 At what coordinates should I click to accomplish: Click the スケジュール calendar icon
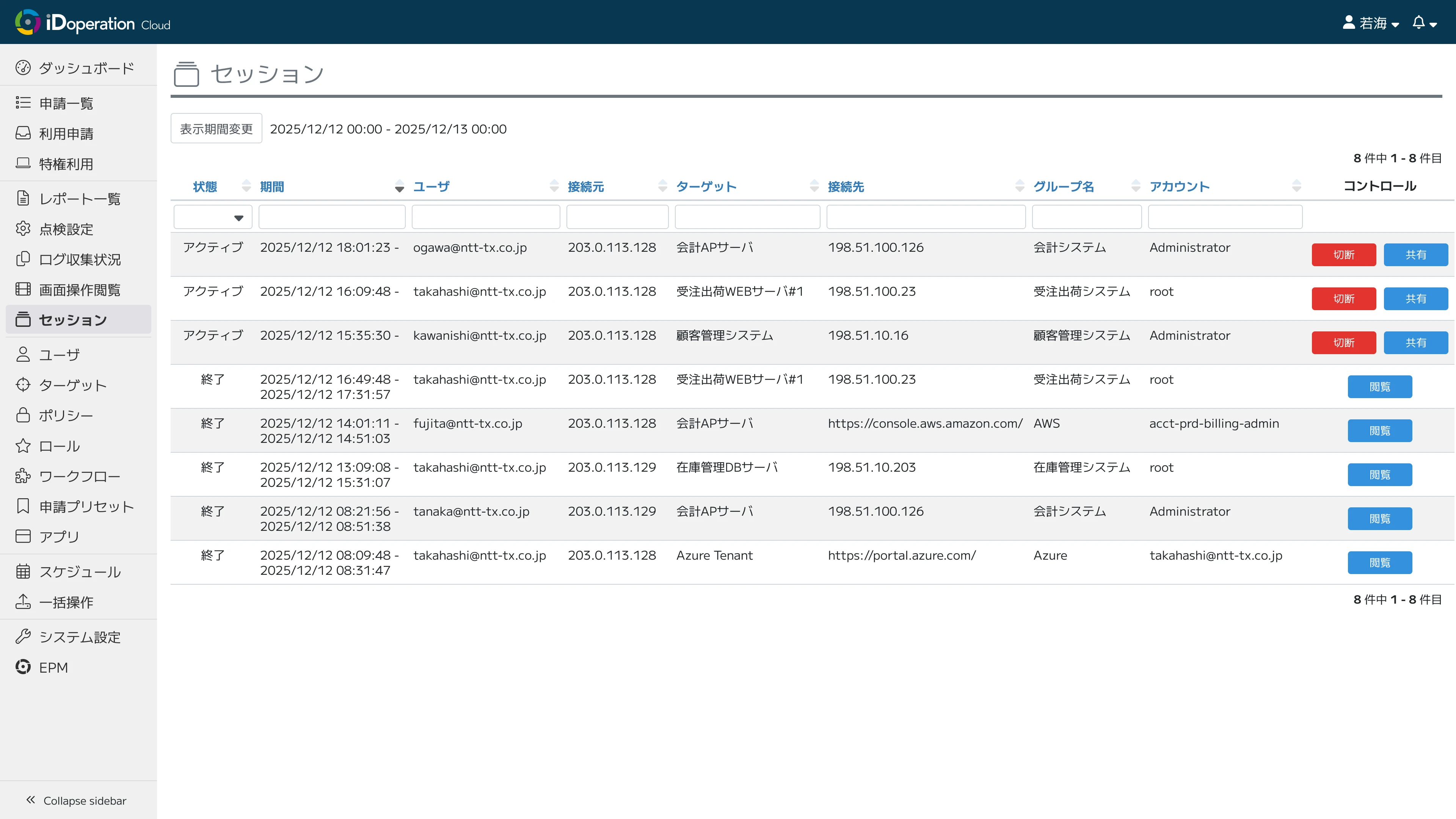[23, 571]
